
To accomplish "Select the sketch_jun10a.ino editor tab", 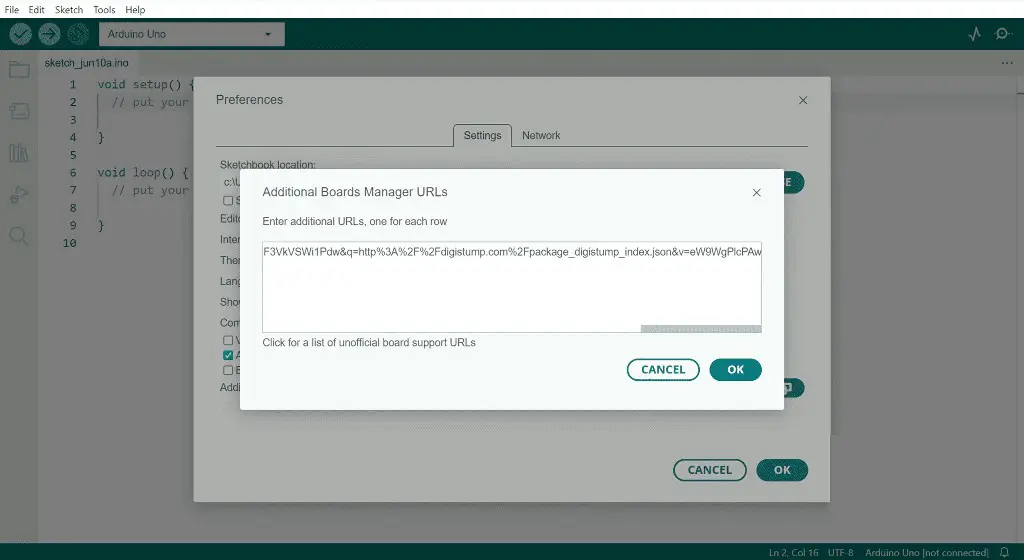I will pos(86,63).
